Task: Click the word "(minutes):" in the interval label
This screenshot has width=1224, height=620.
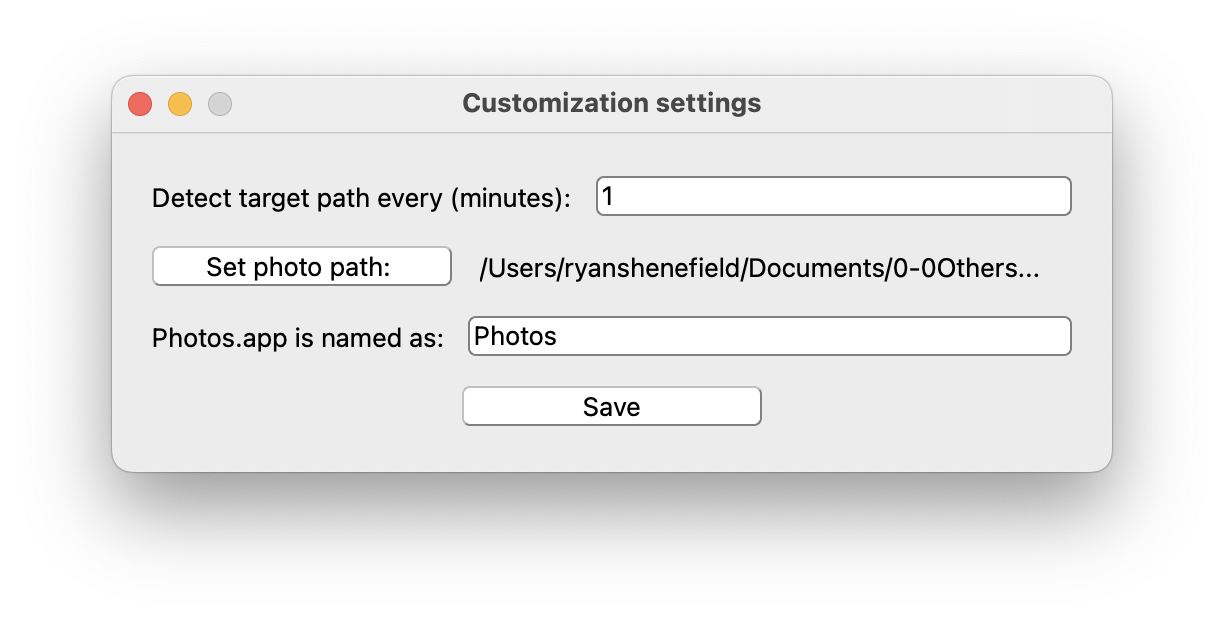Action: tap(511, 198)
